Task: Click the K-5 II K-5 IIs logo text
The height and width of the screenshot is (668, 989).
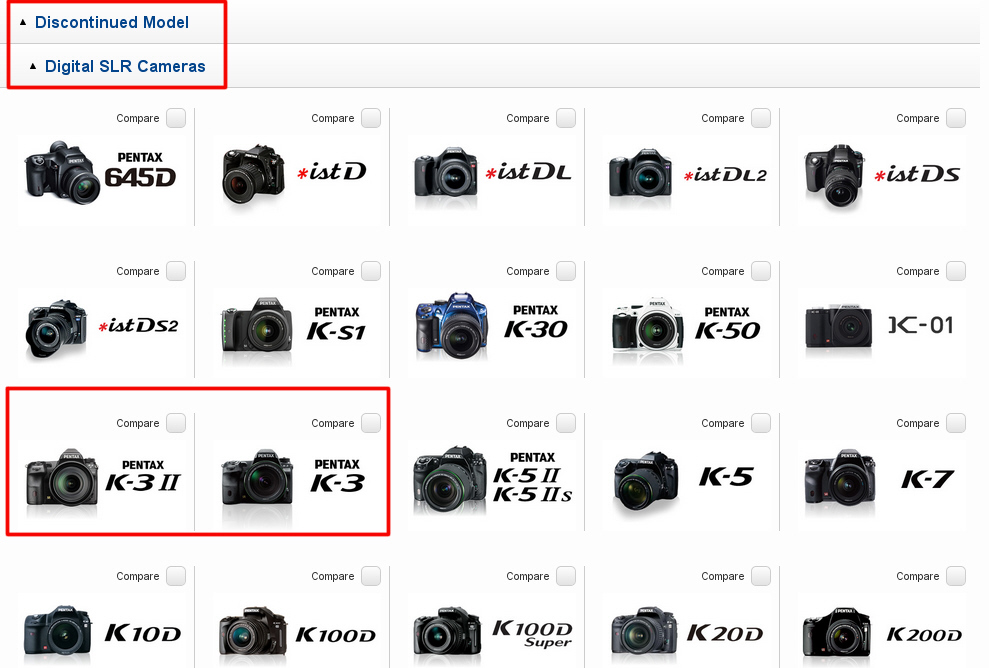Action: click(532, 478)
